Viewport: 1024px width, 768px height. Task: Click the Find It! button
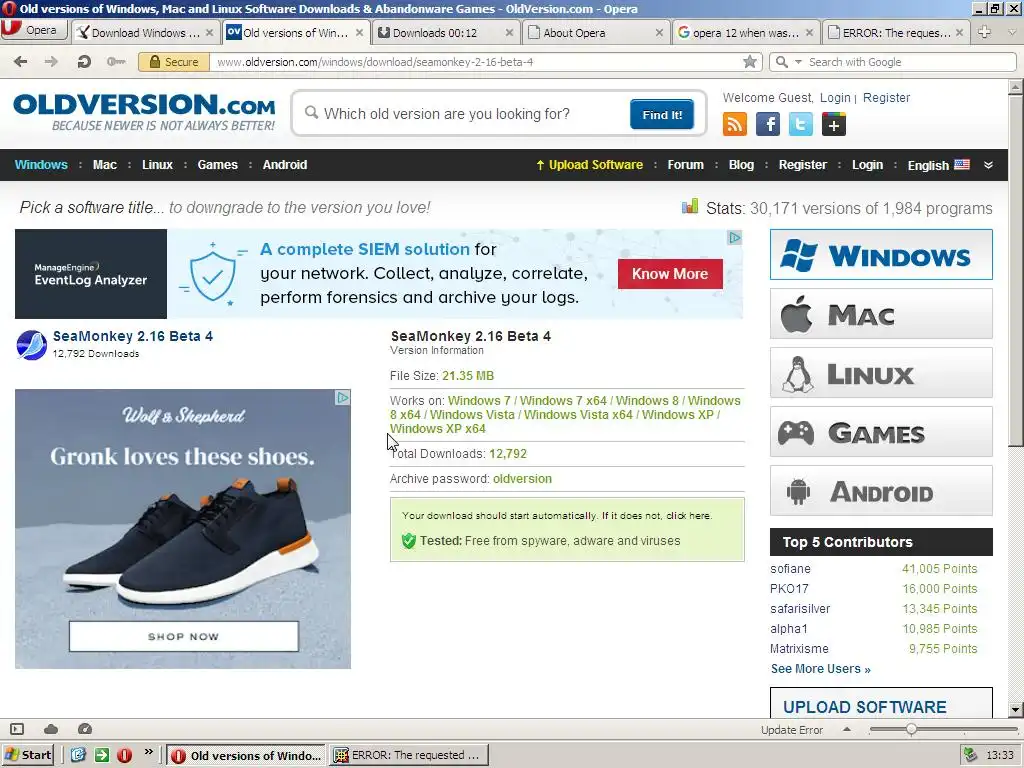tap(662, 114)
